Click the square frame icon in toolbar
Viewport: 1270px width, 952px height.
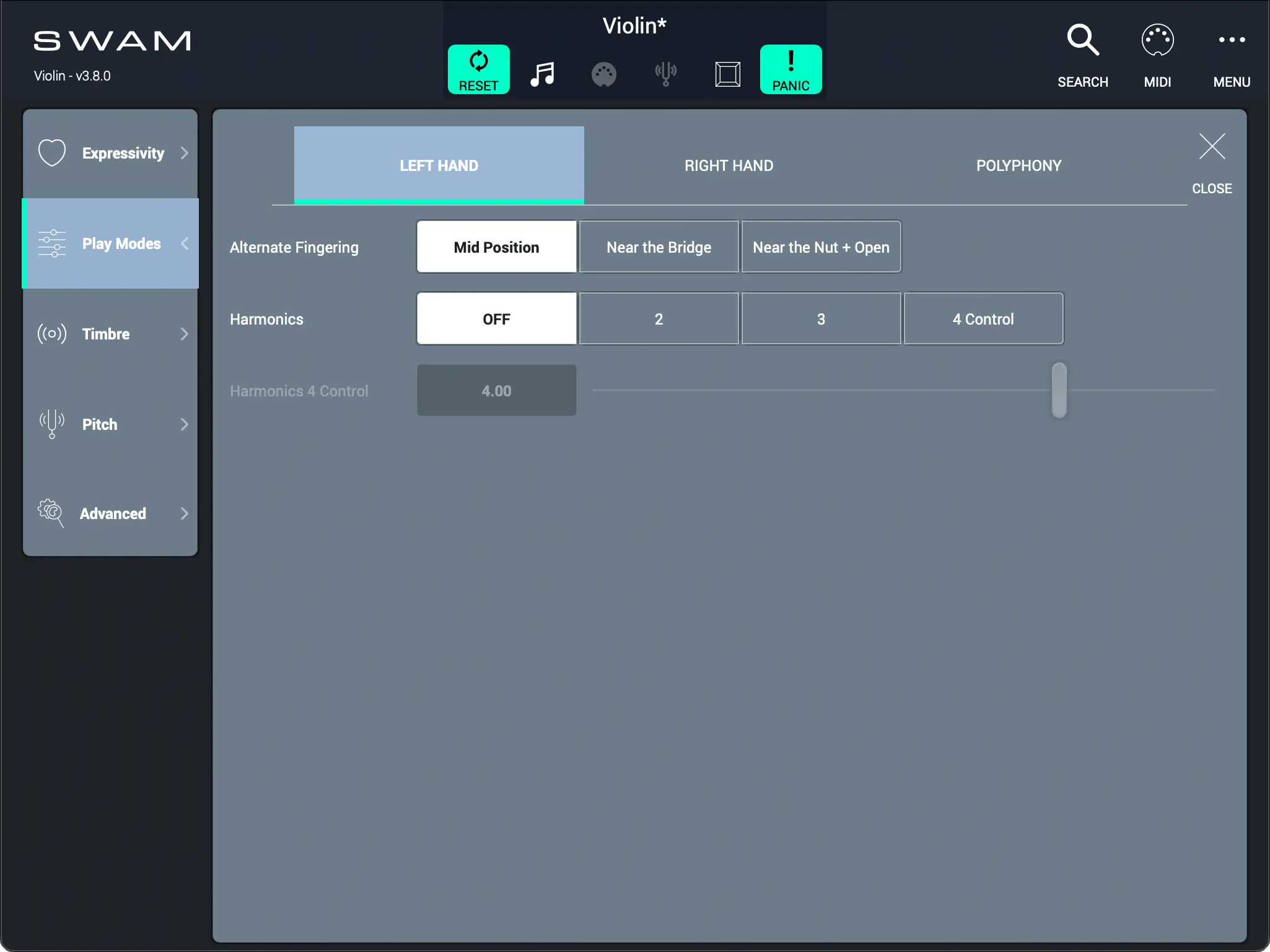727,74
